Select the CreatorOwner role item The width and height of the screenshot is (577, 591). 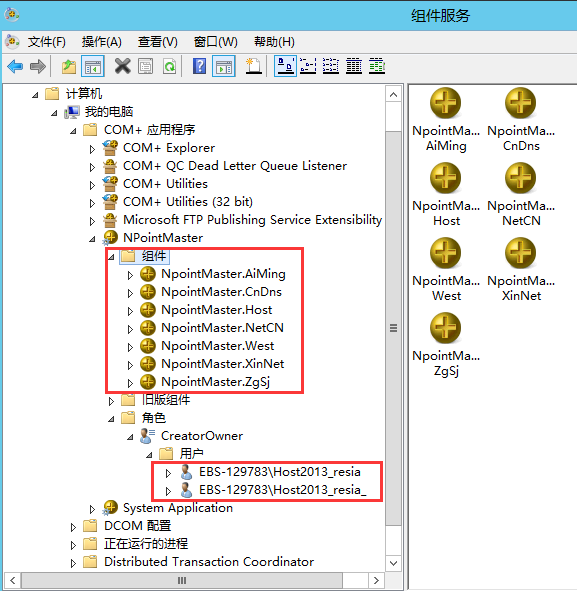coord(202,436)
